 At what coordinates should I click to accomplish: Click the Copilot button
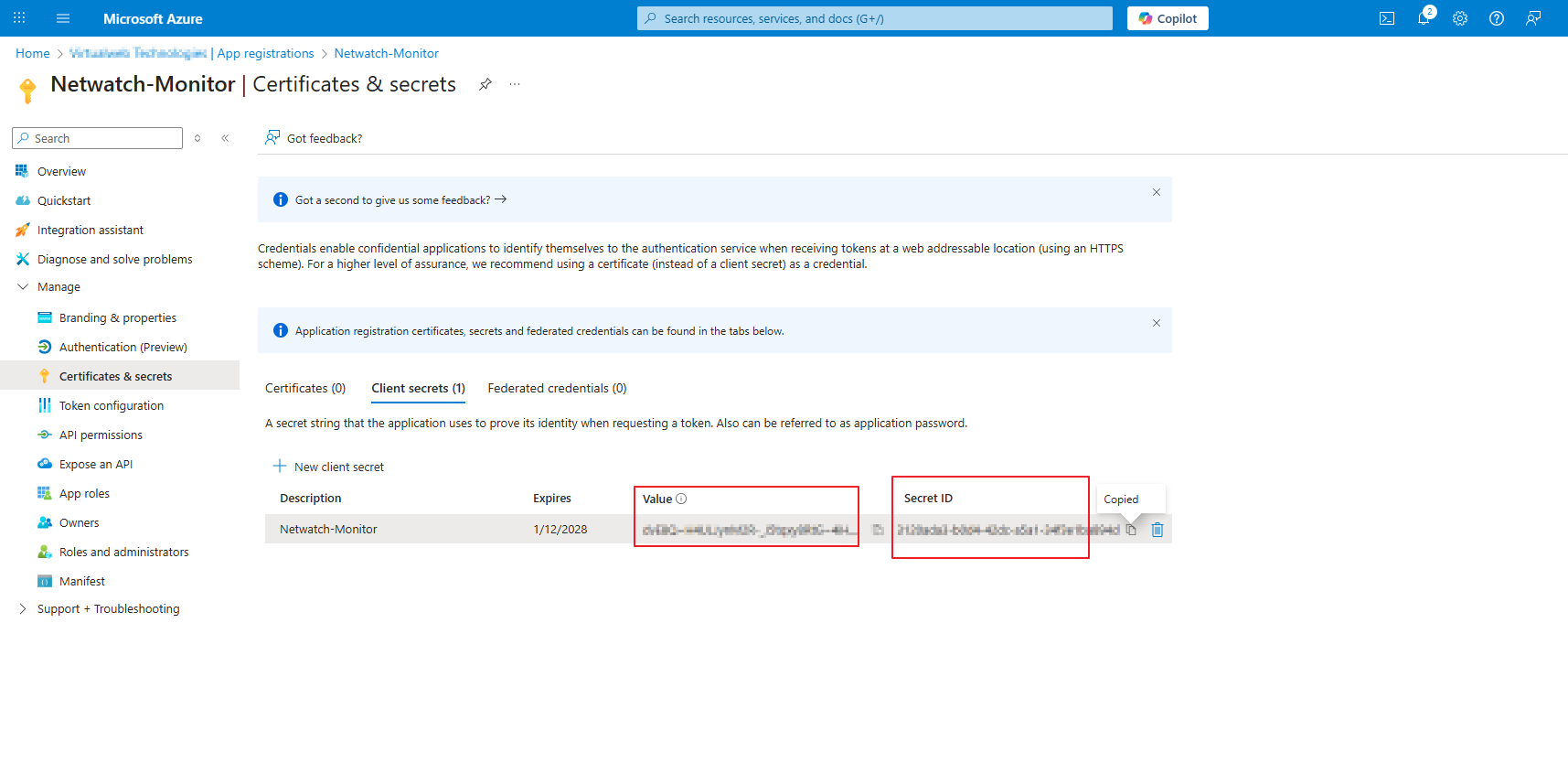click(1168, 18)
